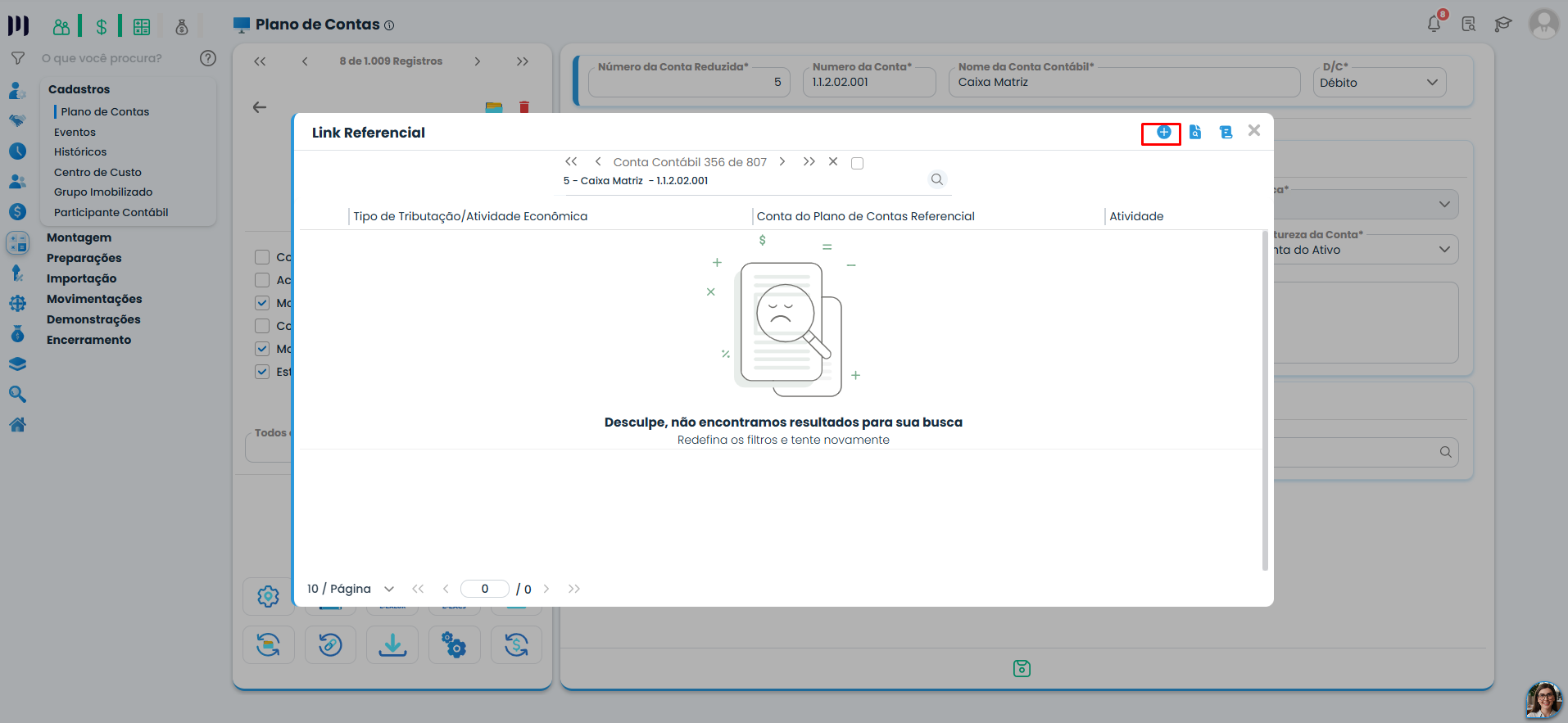Click the blue plus add button in Link Referencial

tap(1163, 132)
